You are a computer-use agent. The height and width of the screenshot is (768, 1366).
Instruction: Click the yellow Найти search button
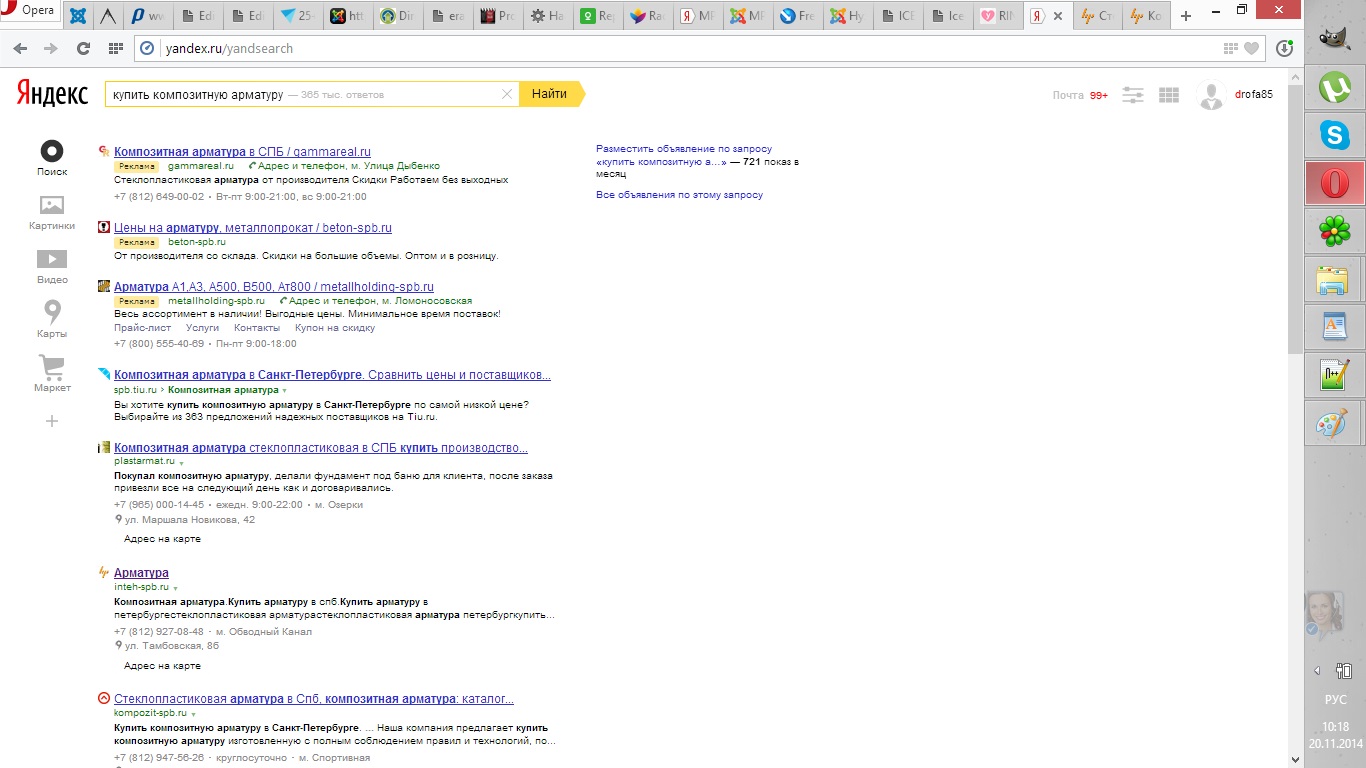[551, 94]
